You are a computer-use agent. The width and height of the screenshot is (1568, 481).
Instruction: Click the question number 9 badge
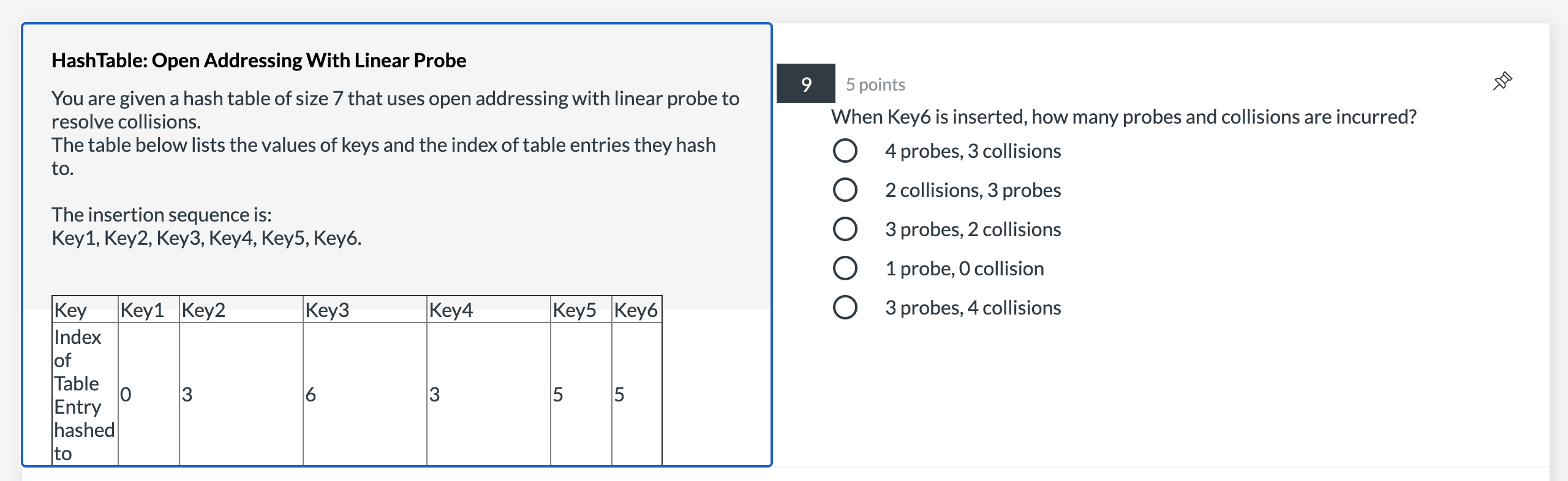coord(805,83)
